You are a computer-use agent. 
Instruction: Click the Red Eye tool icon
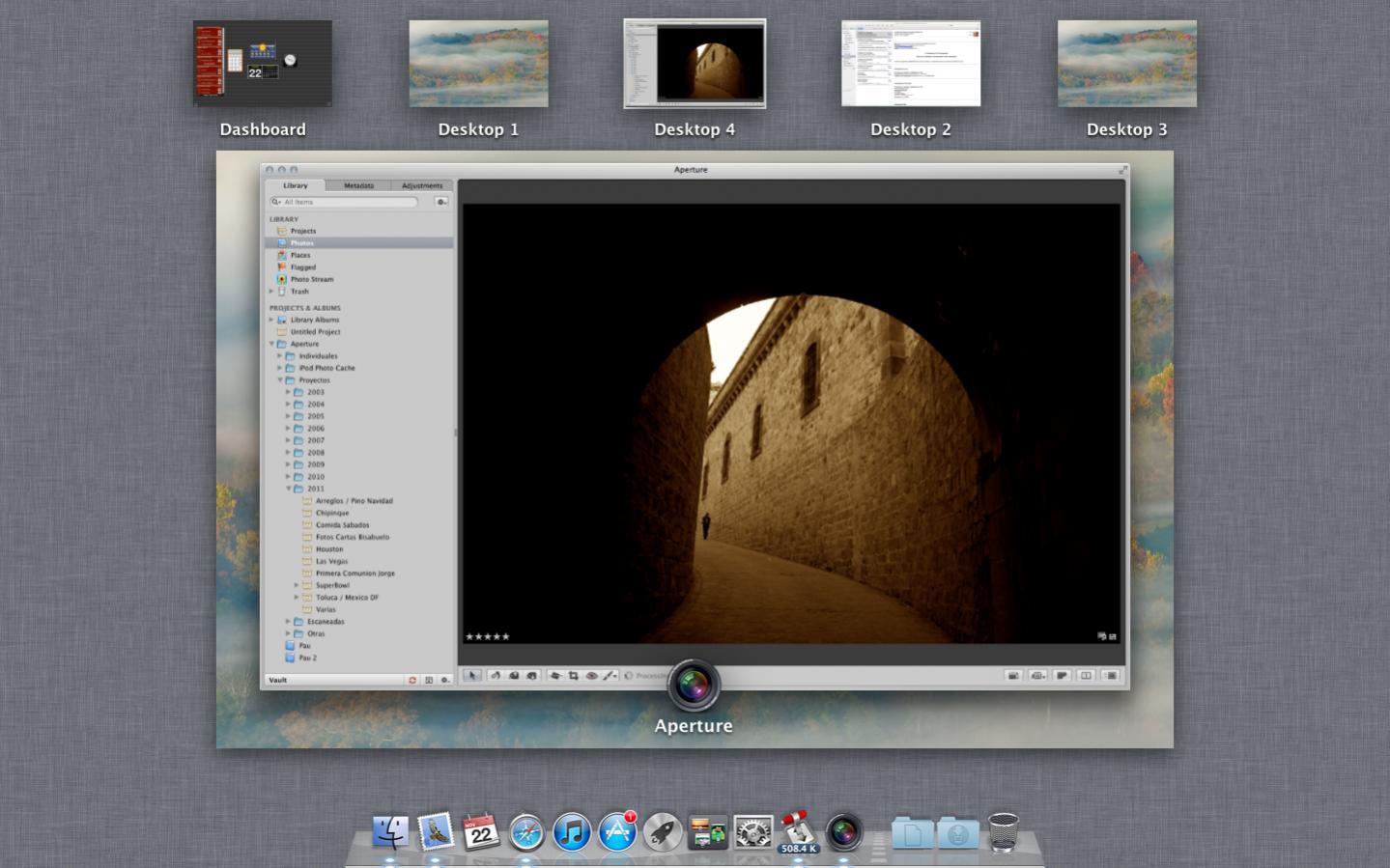tap(591, 676)
